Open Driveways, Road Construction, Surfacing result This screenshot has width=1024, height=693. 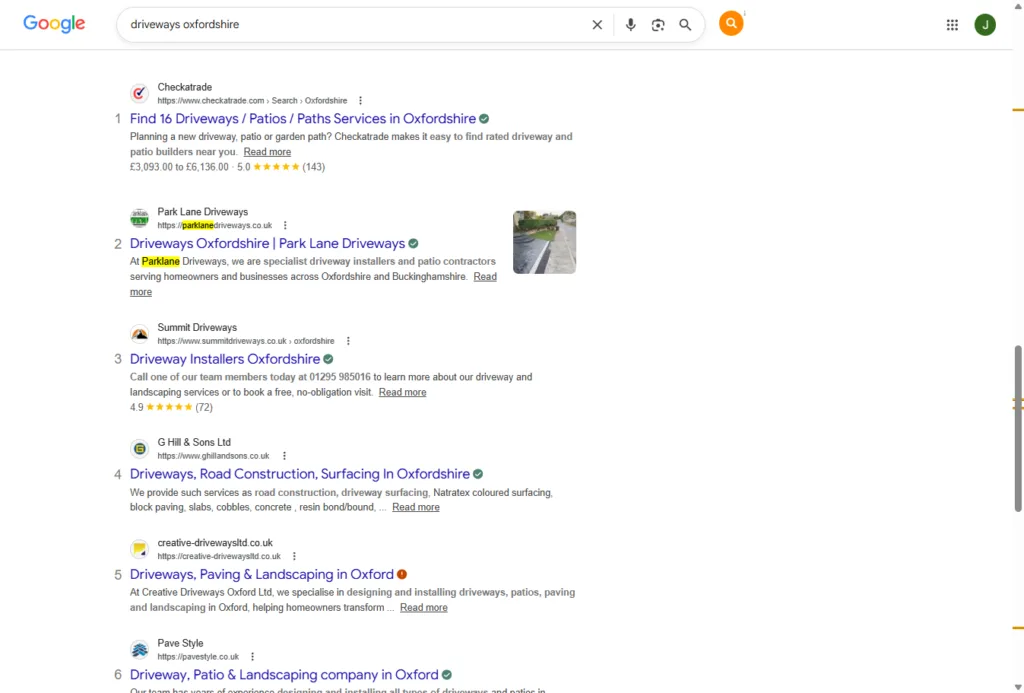300,474
